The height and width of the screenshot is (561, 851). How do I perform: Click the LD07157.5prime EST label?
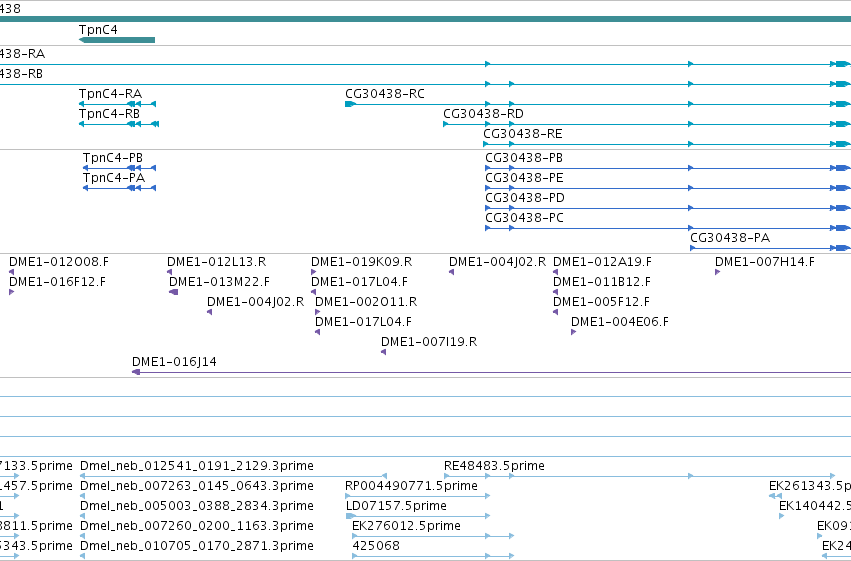[x=396, y=506]
